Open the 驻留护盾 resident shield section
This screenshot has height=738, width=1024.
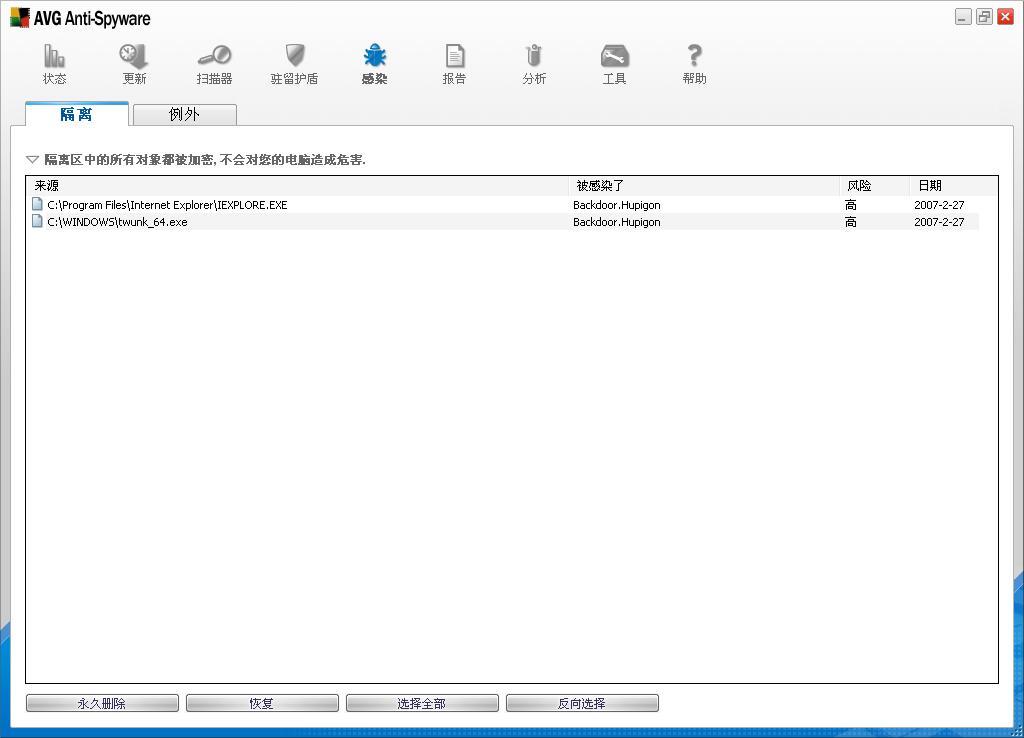pos(295,64)
